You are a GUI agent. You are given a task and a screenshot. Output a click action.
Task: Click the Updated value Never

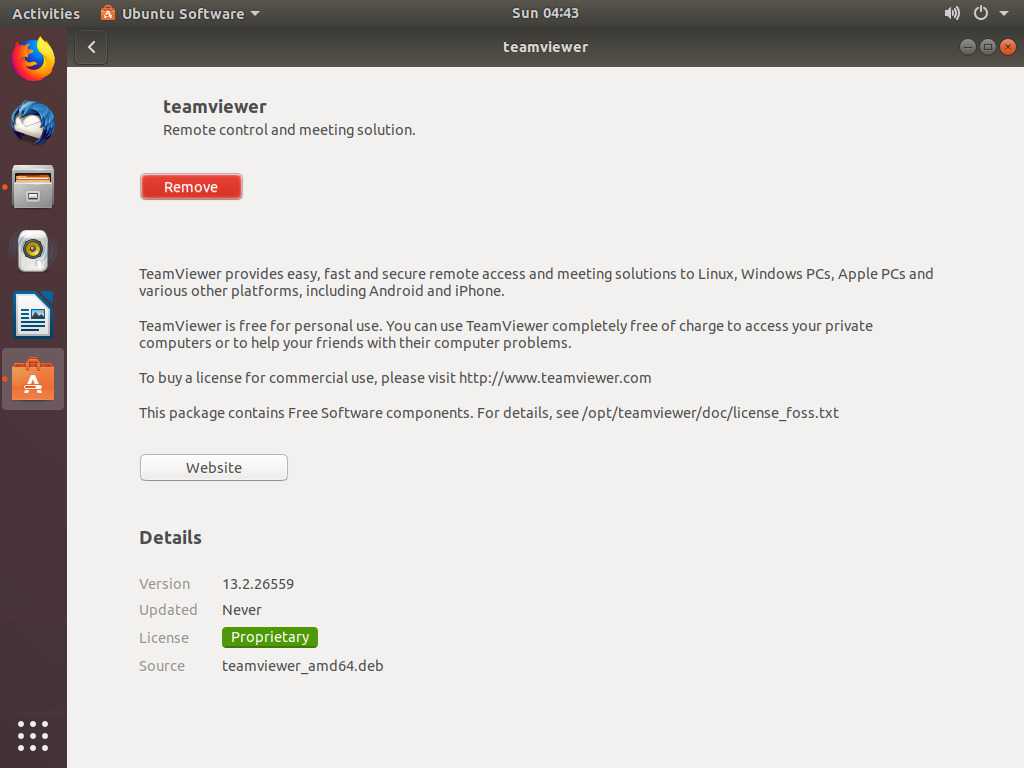[x=242, y=610]
